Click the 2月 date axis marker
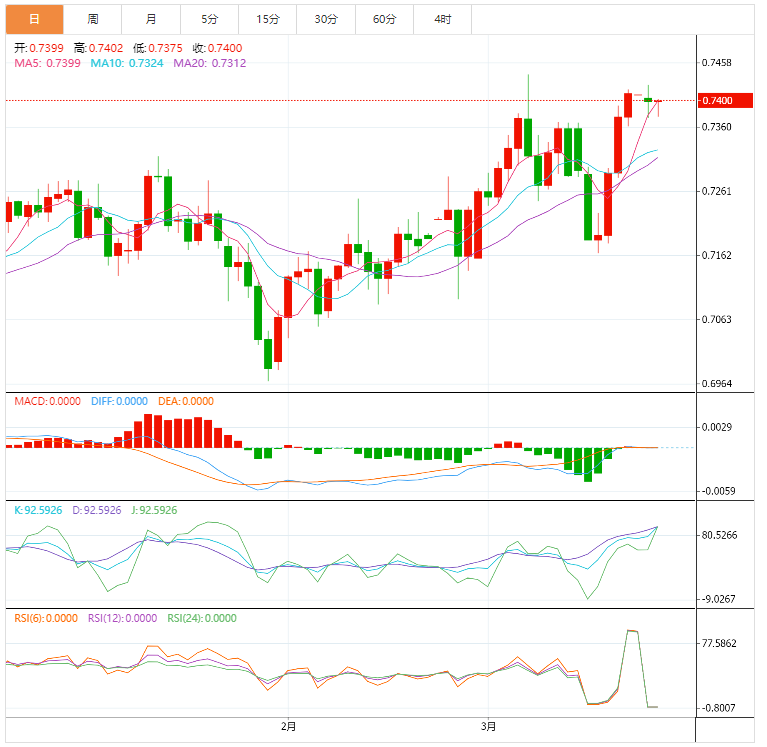Screen dimensions: 767x747 [x=288, y=725]
